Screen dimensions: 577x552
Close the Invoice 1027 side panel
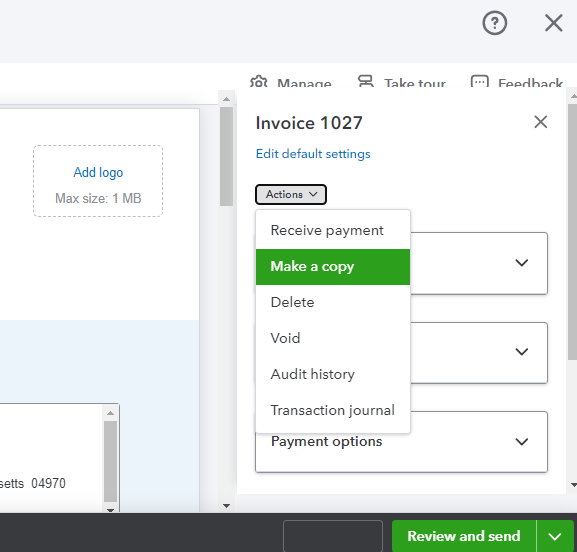click(x=541, y=122)
